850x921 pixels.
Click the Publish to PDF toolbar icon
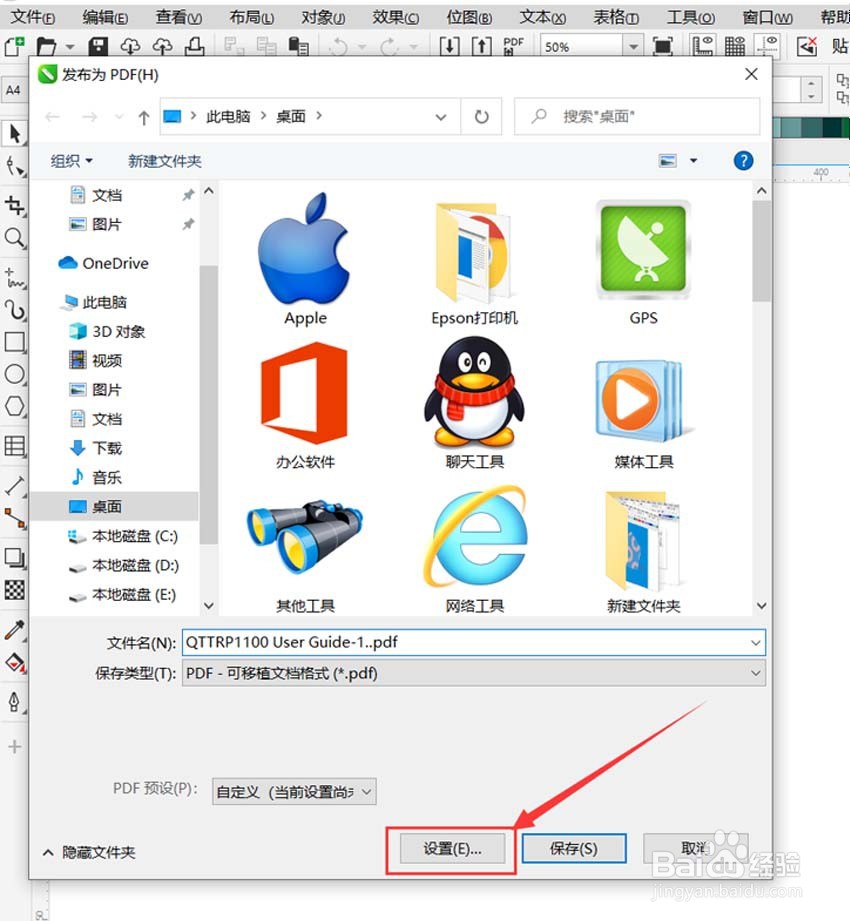pos(513,46)
